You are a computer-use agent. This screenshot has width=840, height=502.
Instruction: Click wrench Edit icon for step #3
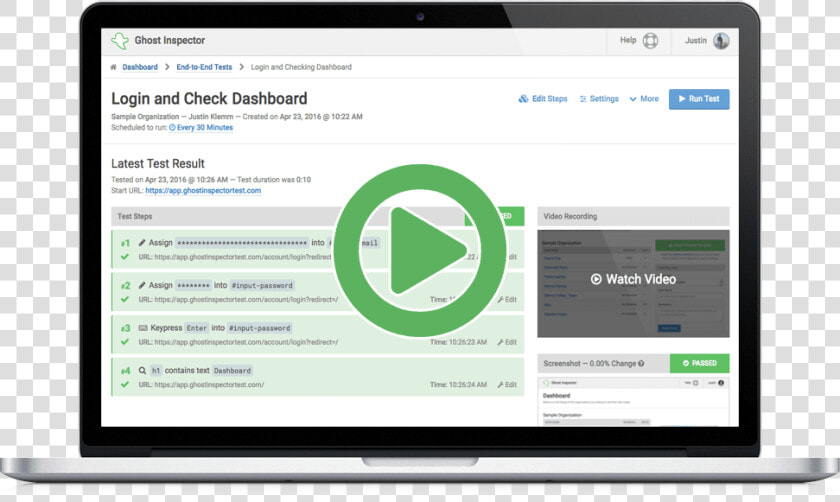pyautogui.click(x=500, y=342)
